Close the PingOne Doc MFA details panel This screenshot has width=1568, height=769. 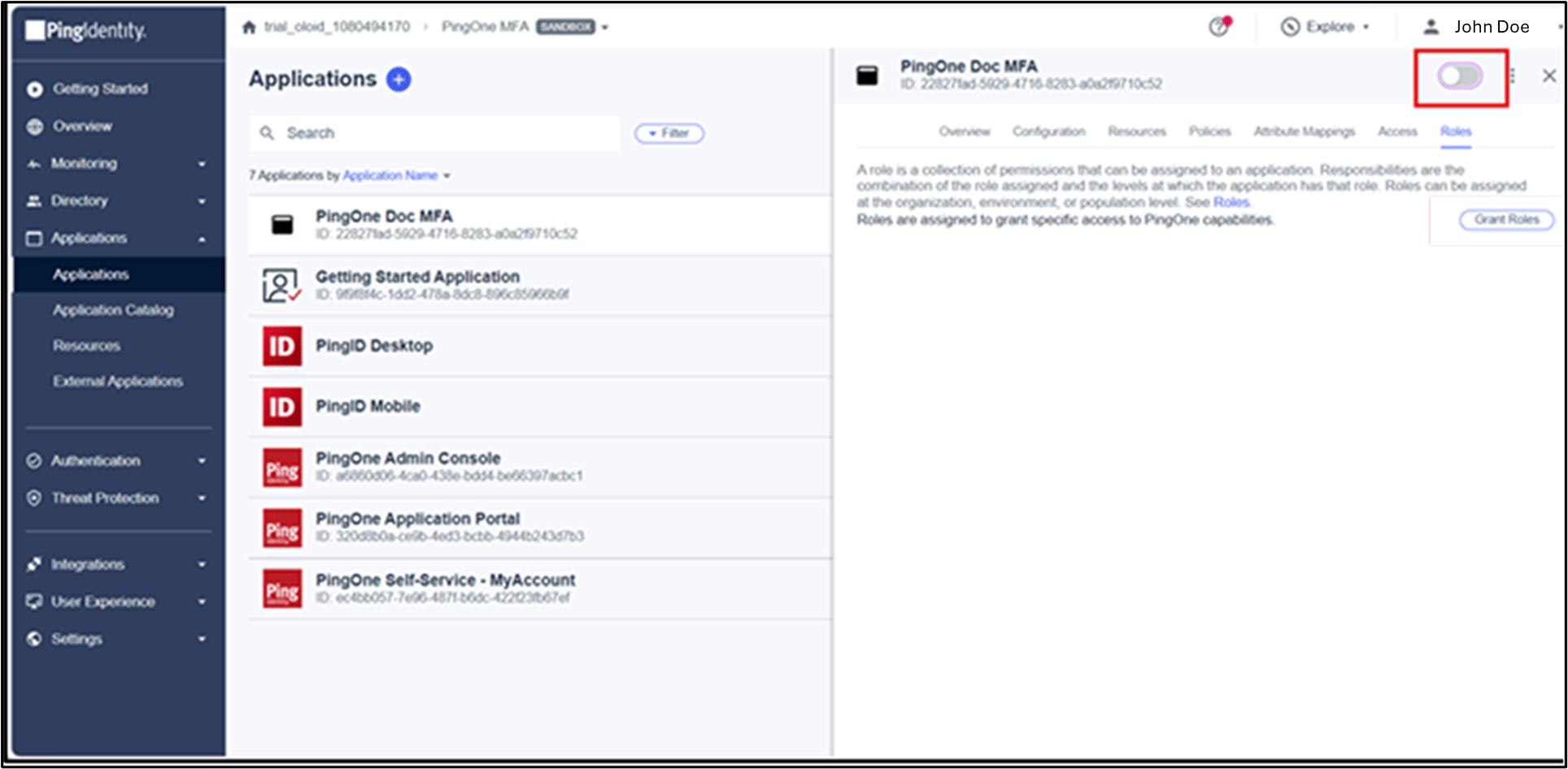[1549, 76]
